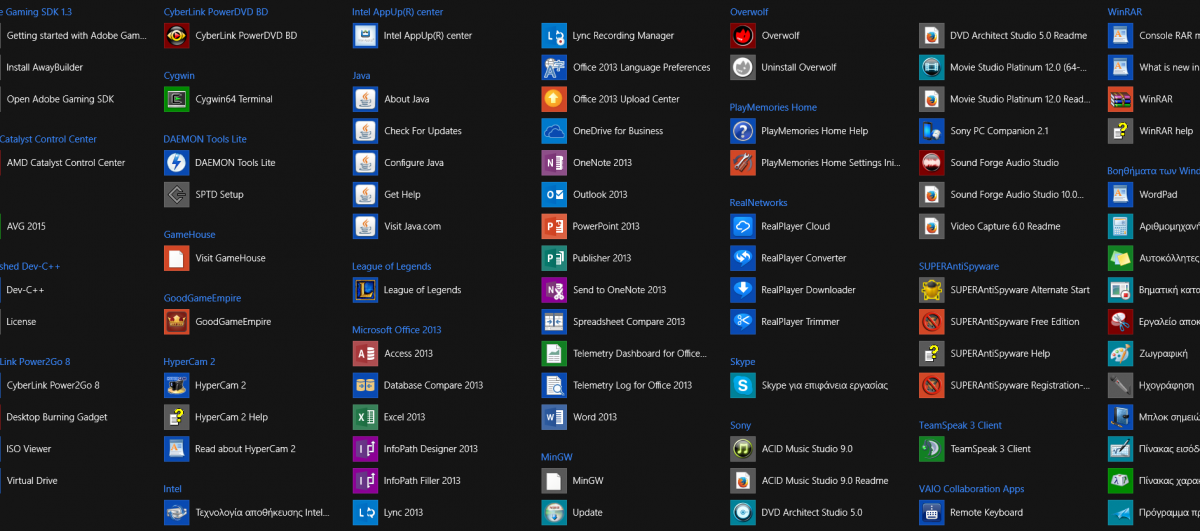
Task: Select 'Read about HyperCam 2' entry
Action: pyautogui.click(x=230, y=449)
